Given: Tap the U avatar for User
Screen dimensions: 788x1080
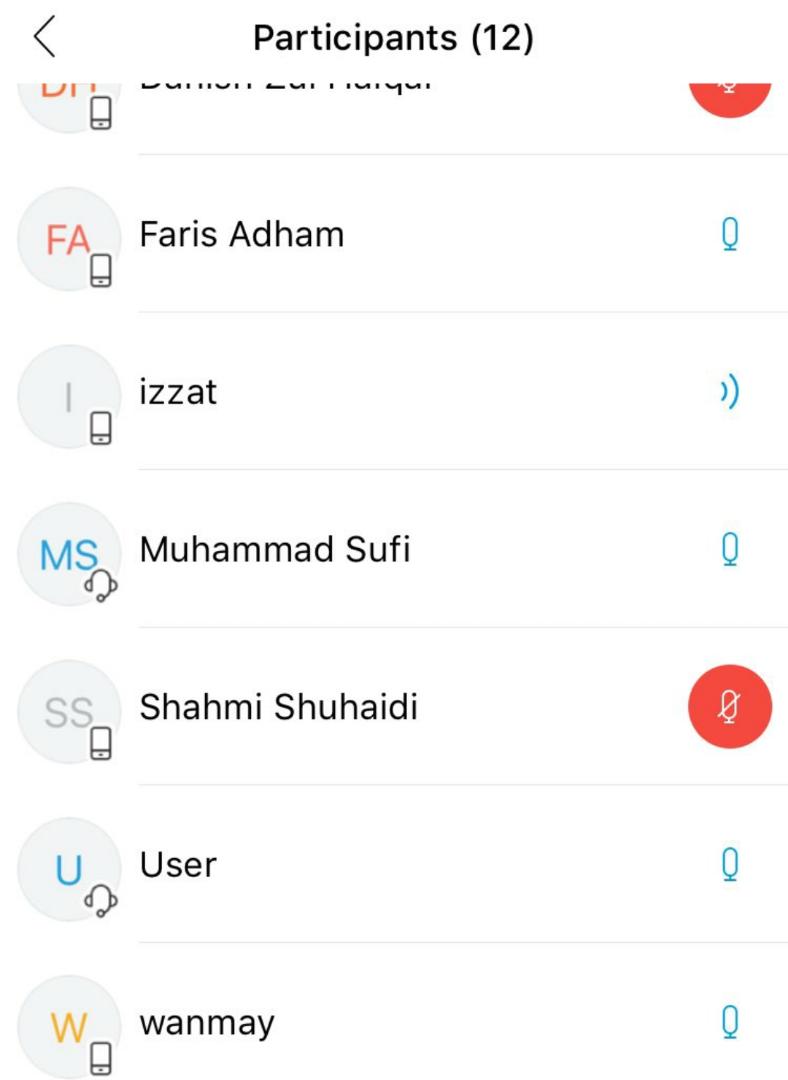Looking at the screenshot, I should (x=69, y=869).
